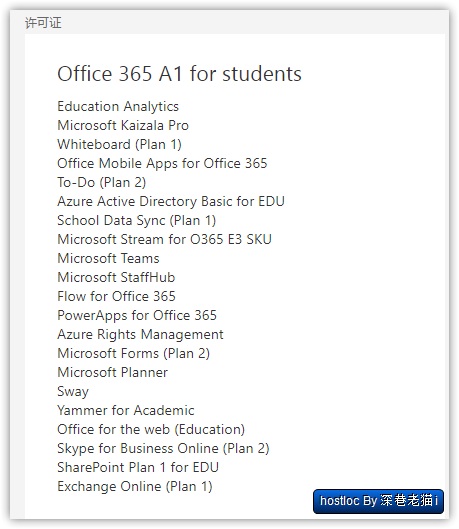
Task: Select the Microsoft Planner entry
Action: pos(112,372)
